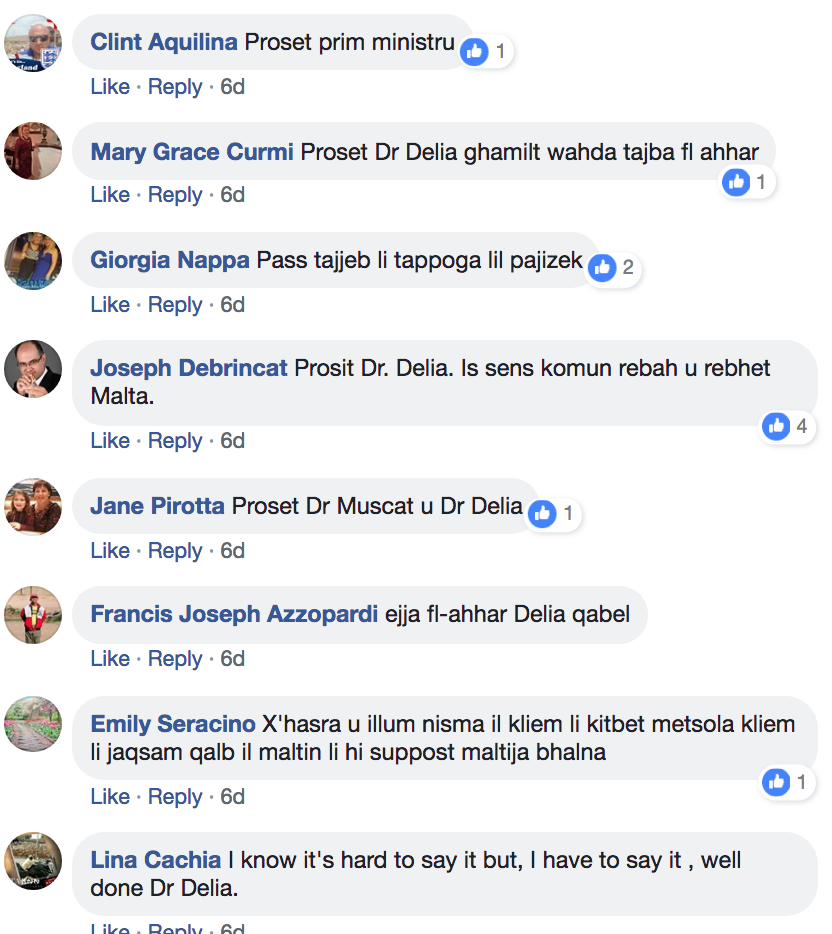Open Lina Cachia's profile name link
The width and height of the screenshot is (832, 934).
(155, 860)
